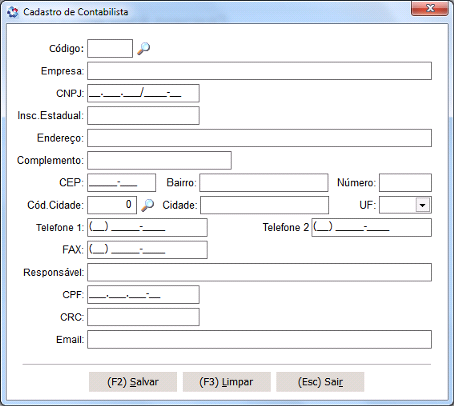Click the magnifier icon beside Código
The width and height of the screenshot is (454, 406).
point(144,48)
